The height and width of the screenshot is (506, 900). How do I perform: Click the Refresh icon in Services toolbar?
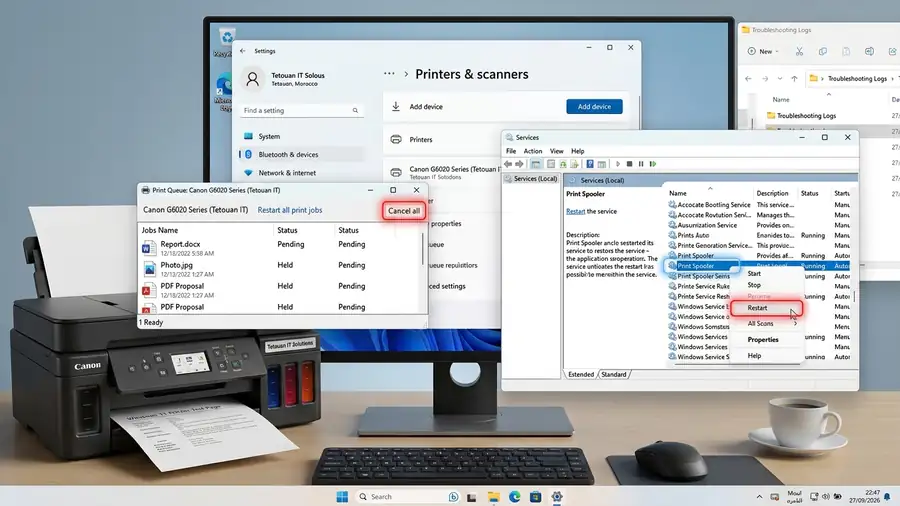click(x=563, y=164)
